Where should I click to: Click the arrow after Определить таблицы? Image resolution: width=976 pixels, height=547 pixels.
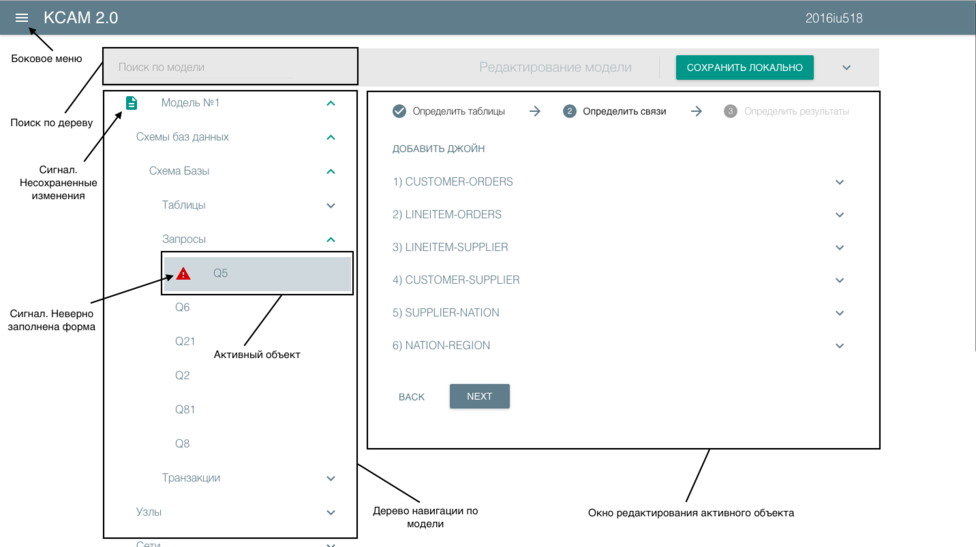tap(535, 111)
